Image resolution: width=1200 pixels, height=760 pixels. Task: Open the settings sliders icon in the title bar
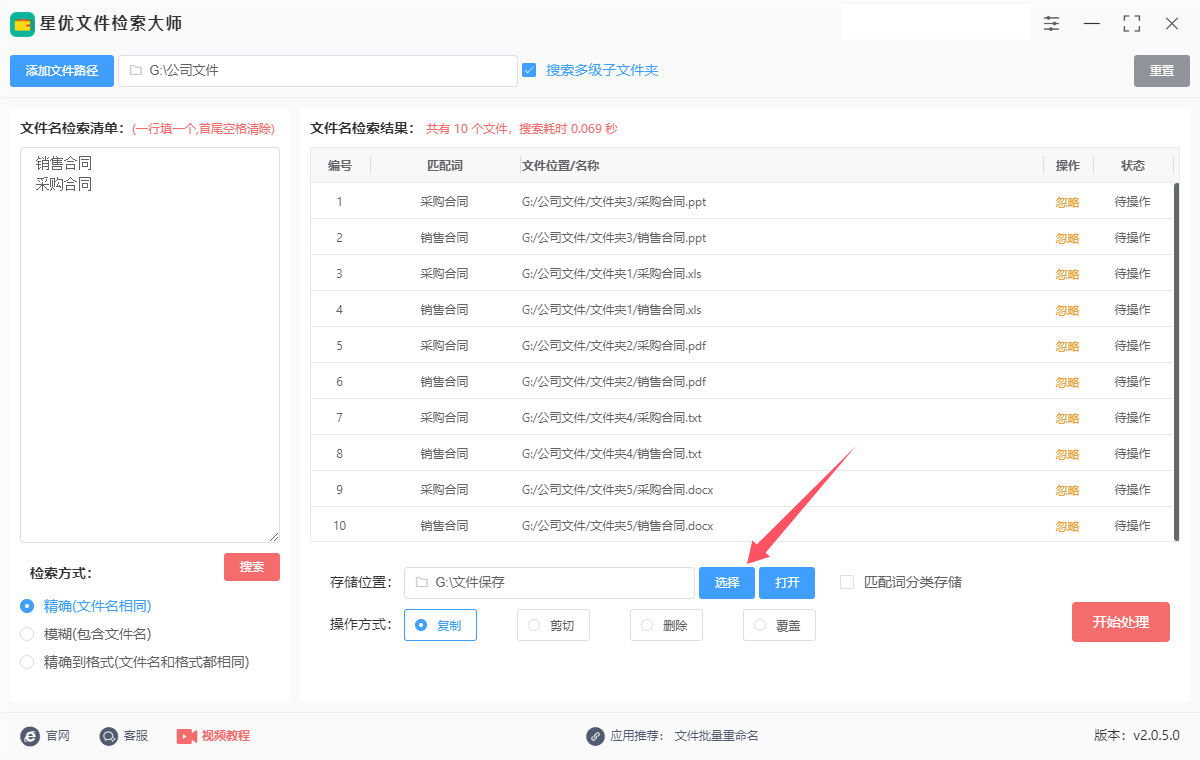(1051, 23)
